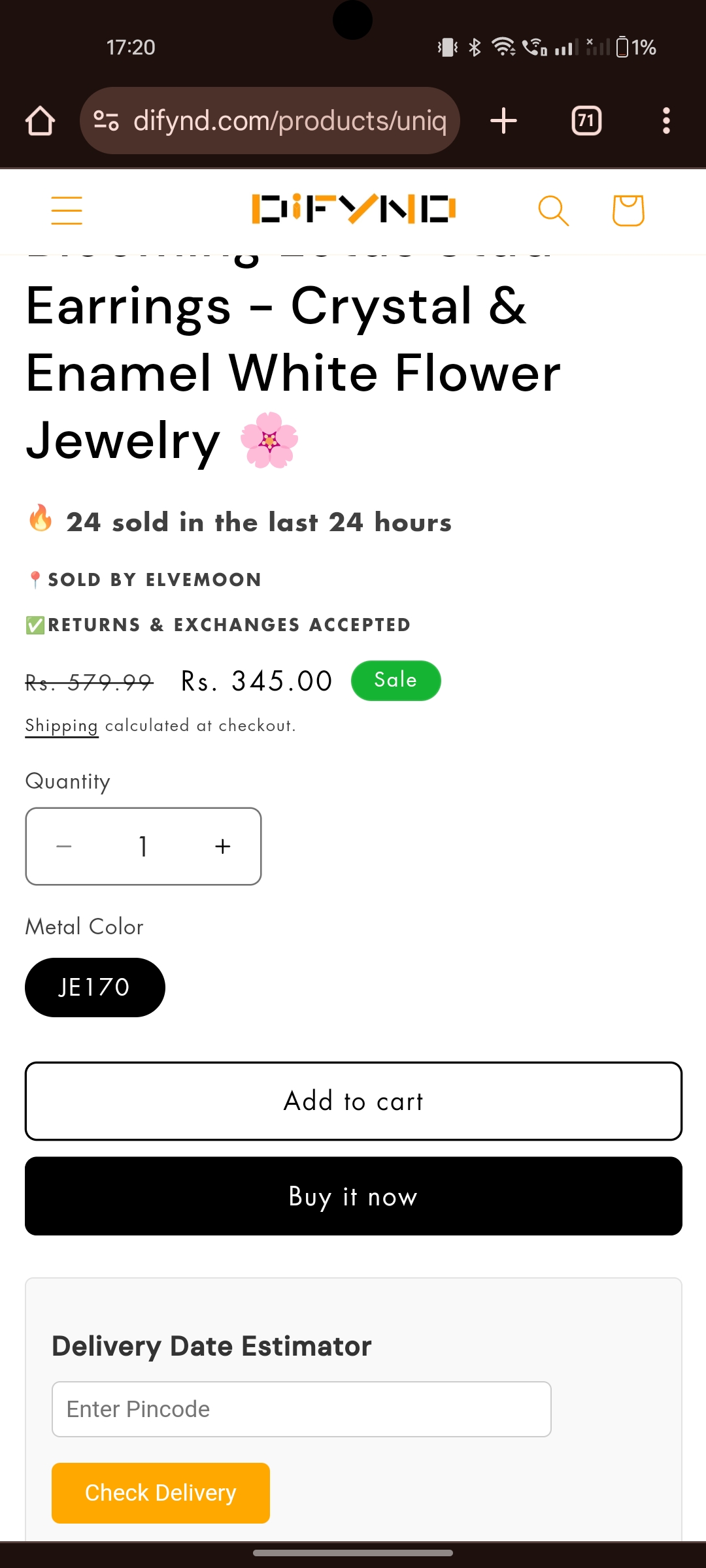The width and height of the screenshot is (706, 1568).
Task: Open the shopping cart bag icon
Action: (x=628, y=210)
